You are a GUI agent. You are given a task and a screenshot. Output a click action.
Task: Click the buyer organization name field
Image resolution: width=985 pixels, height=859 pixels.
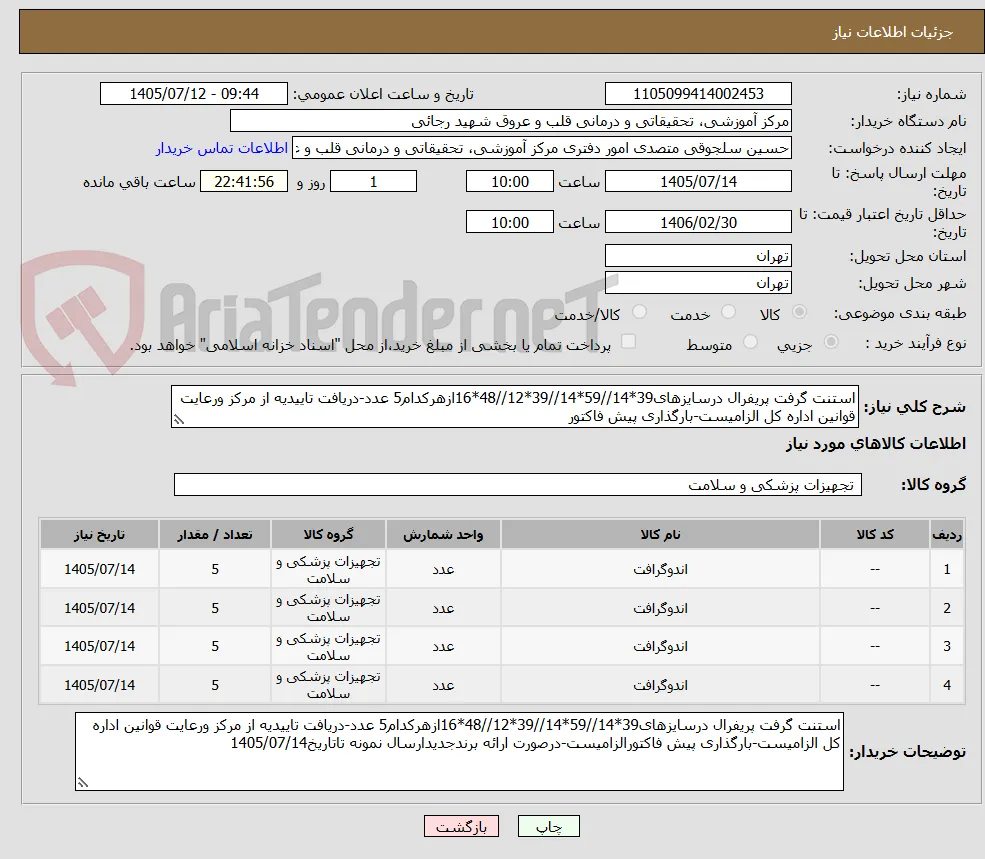[x=511, y=121]
